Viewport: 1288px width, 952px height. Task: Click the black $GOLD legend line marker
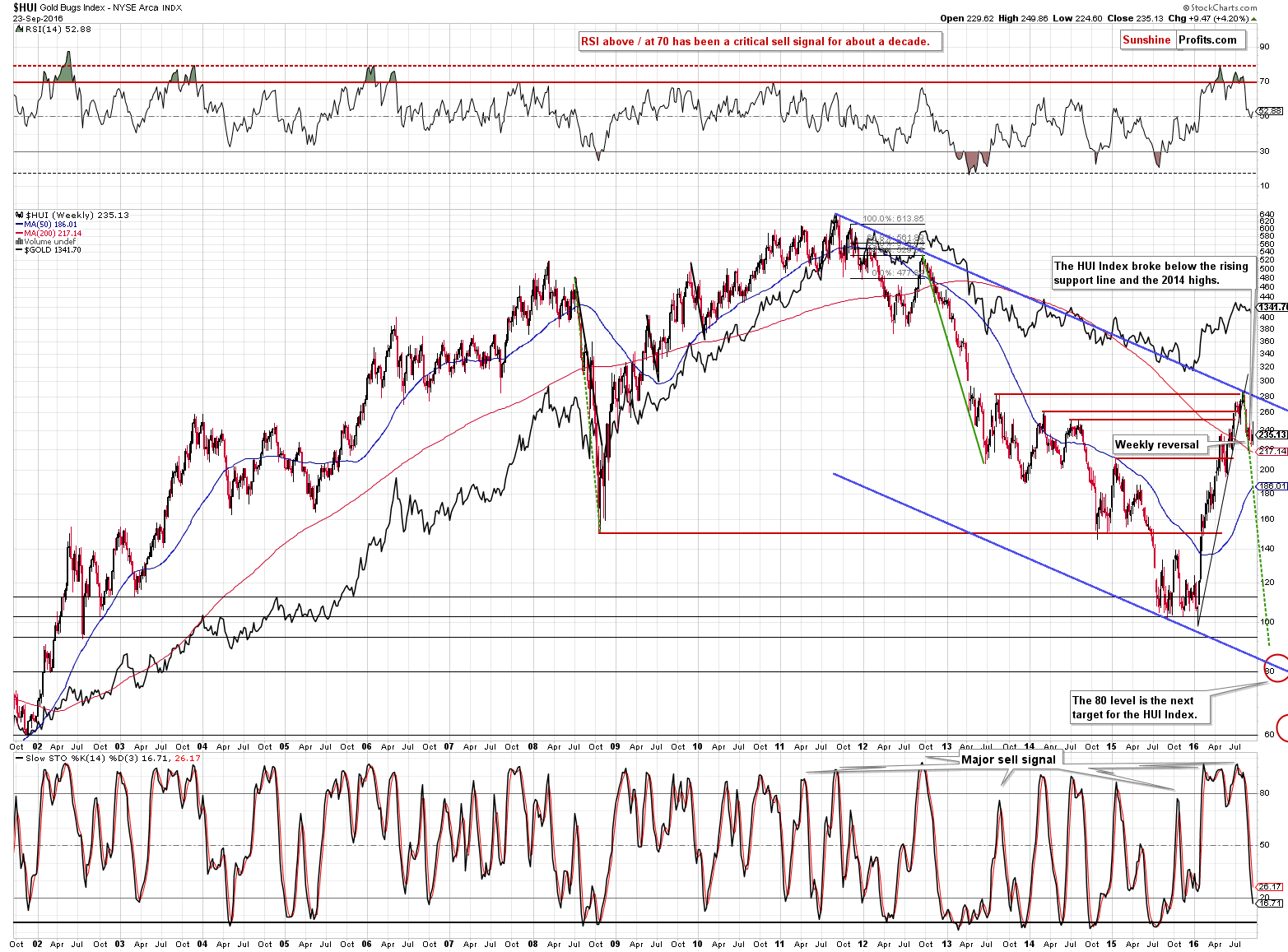[x=19, y=250]
